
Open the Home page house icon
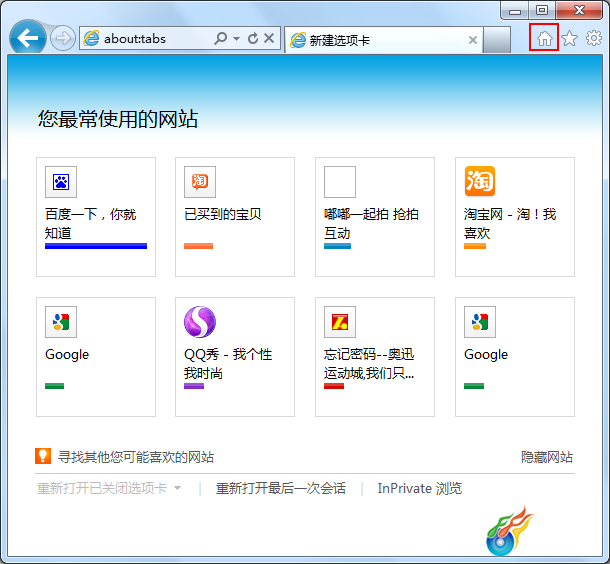[544, 38]
